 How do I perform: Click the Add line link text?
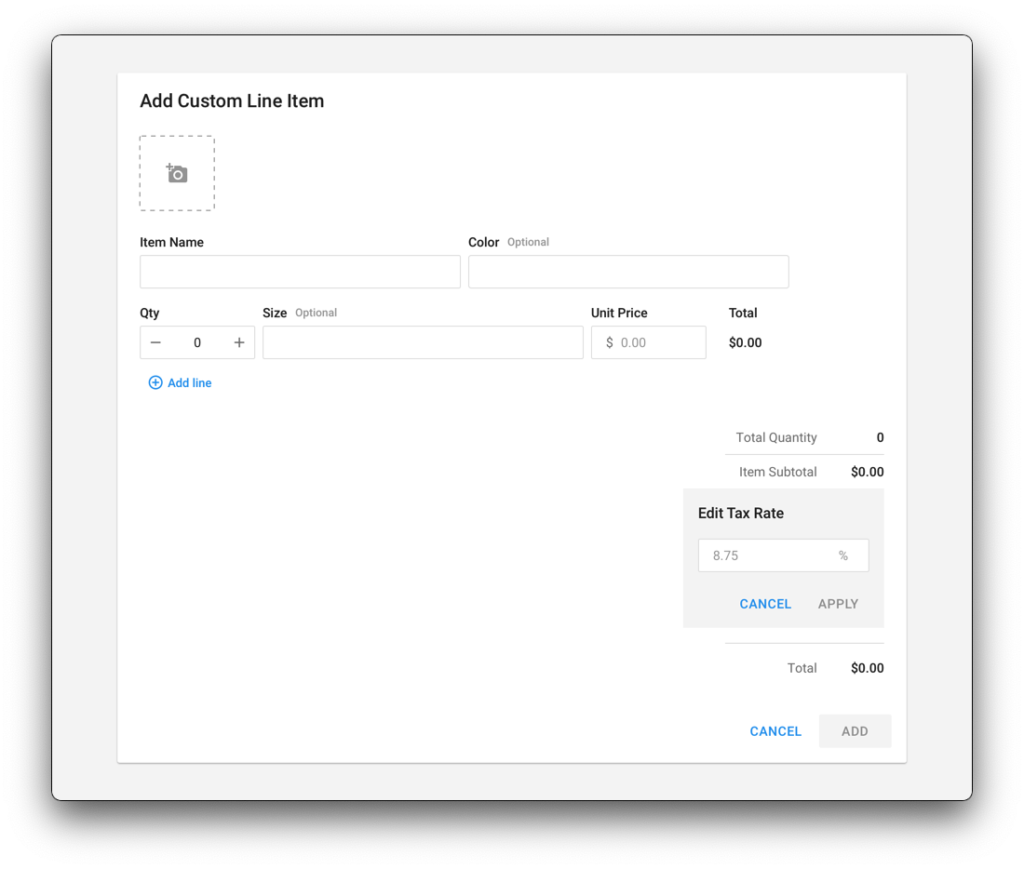(x=189, y=383)
